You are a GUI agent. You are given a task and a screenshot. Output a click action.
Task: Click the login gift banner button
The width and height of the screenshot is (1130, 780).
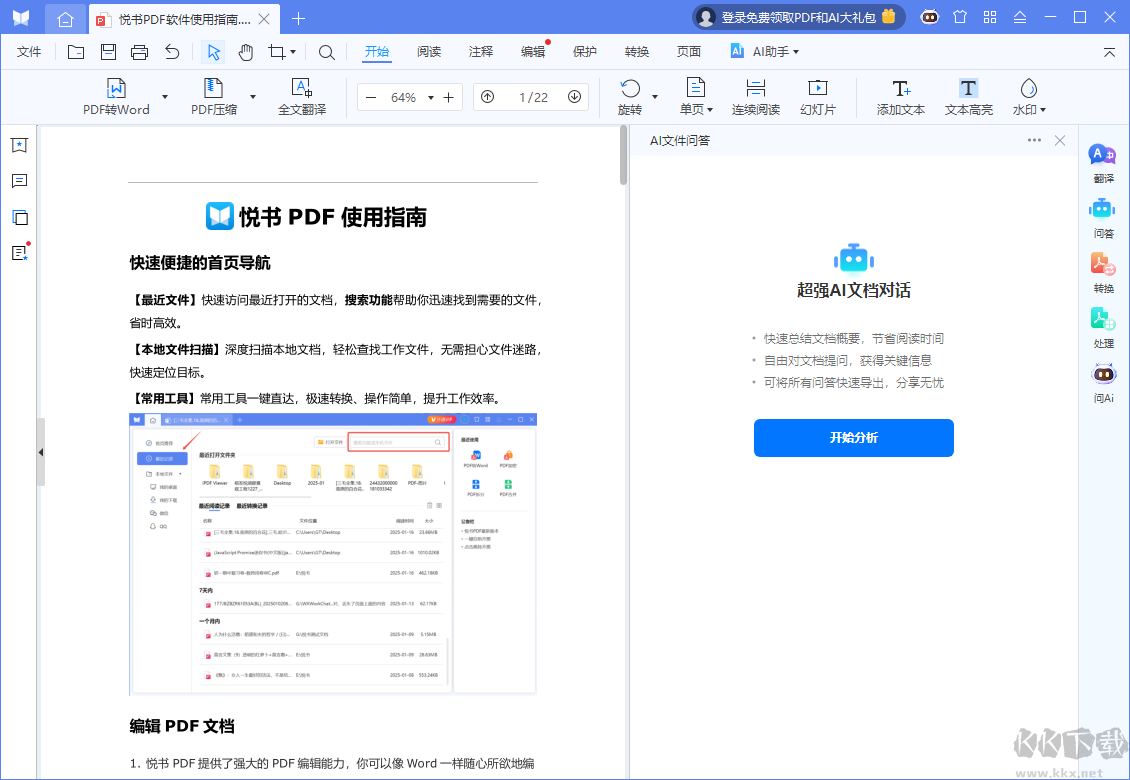click(797, 17)
